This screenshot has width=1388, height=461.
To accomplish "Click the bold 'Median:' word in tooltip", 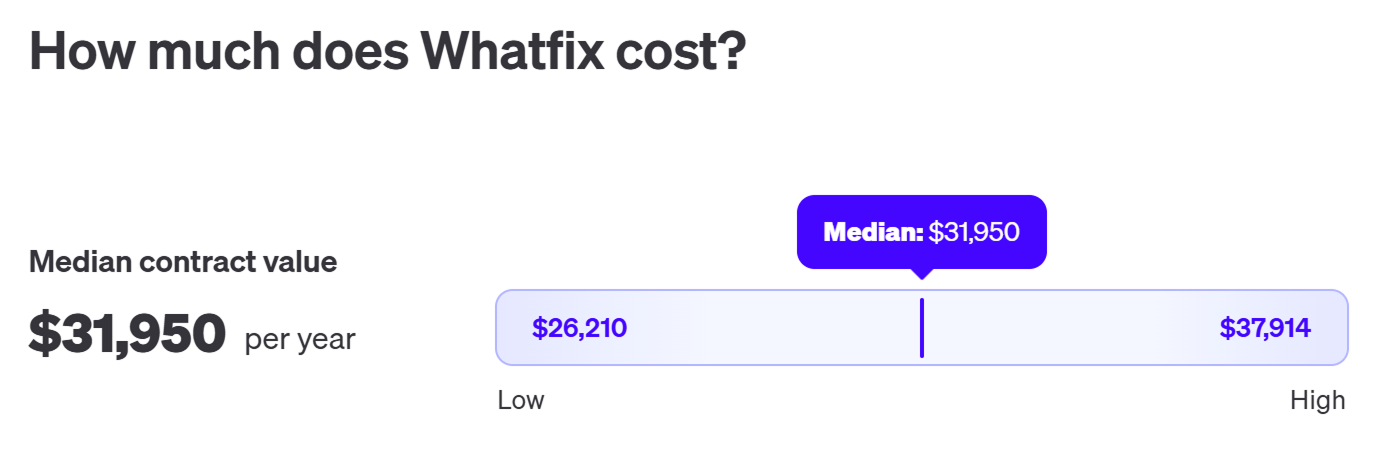I will pos(873,233).
